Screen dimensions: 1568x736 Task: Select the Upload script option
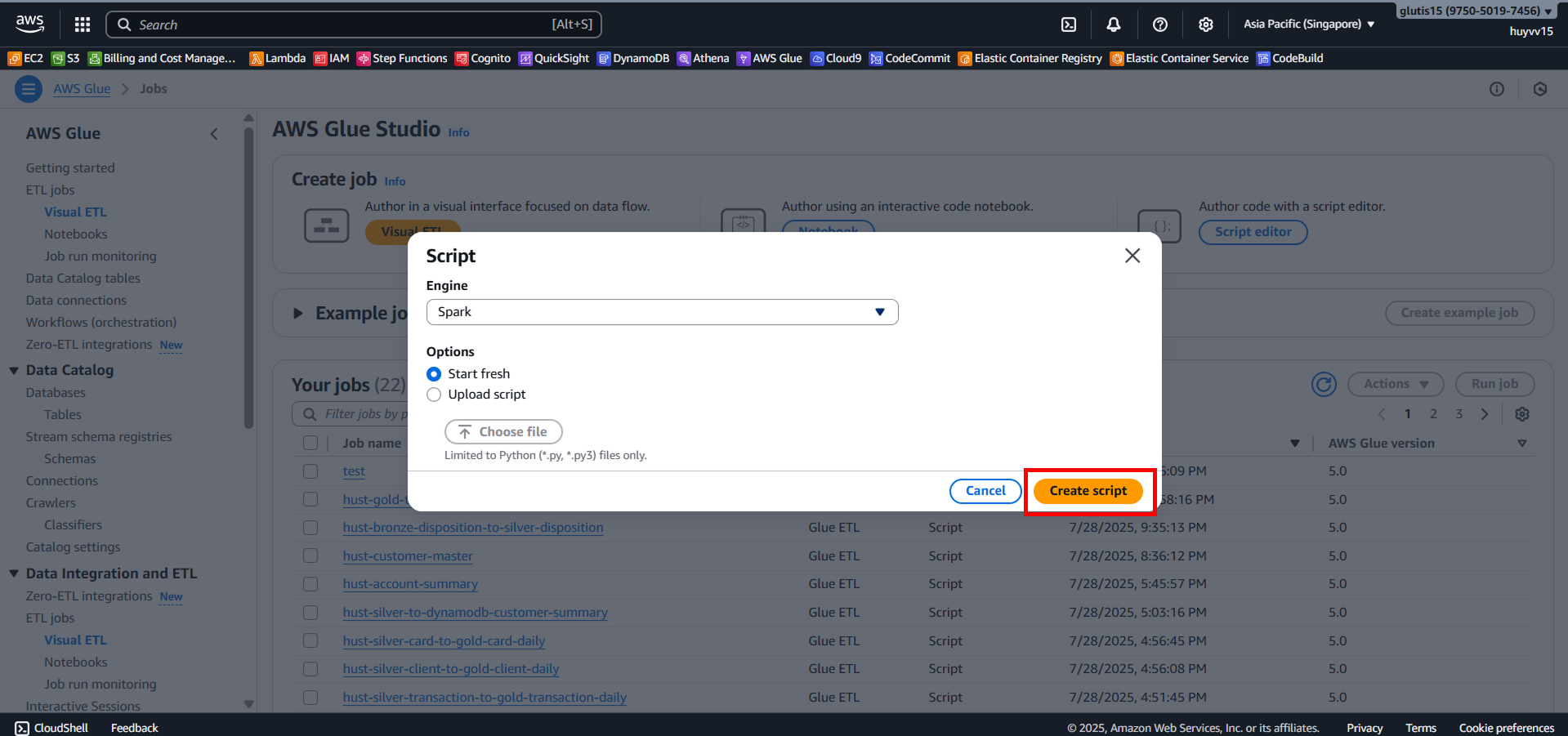pyautogui.click(x=434, y=395)
